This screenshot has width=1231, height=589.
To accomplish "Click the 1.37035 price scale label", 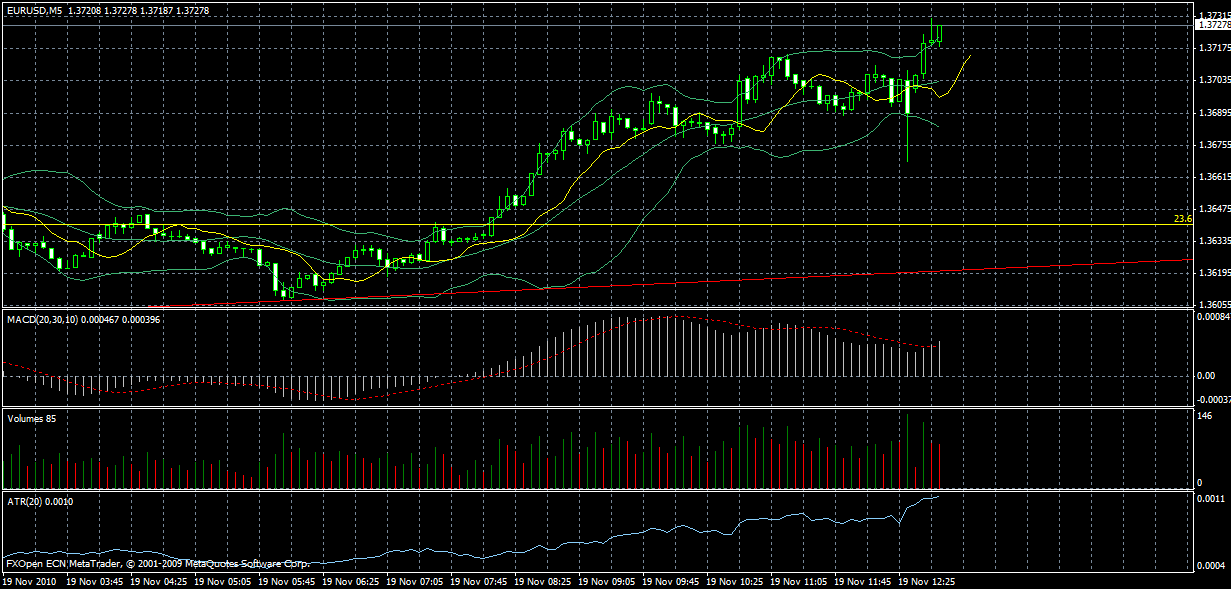I will (x=1213, y=79).
